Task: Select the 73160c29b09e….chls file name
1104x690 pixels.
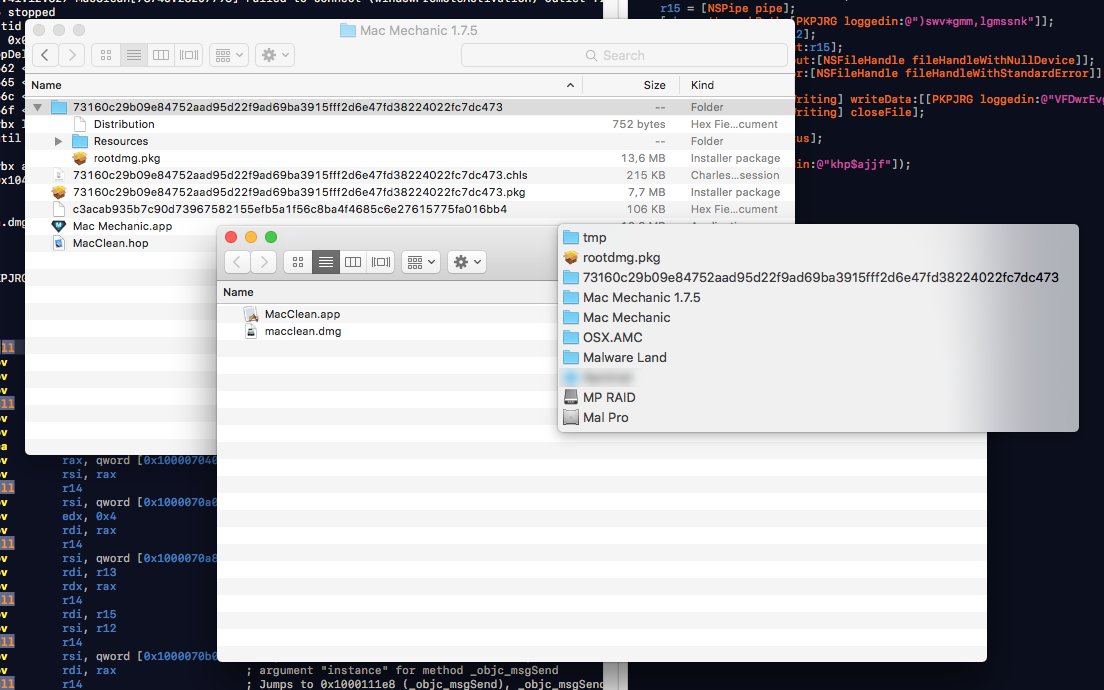Action: coord(300,175)
